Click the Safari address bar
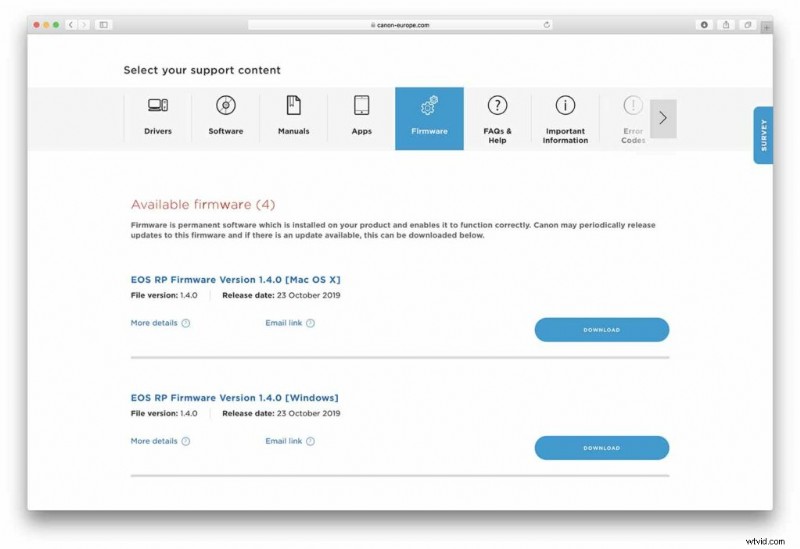This screenshot has height=549, width=800. click(x=400, y=24)
